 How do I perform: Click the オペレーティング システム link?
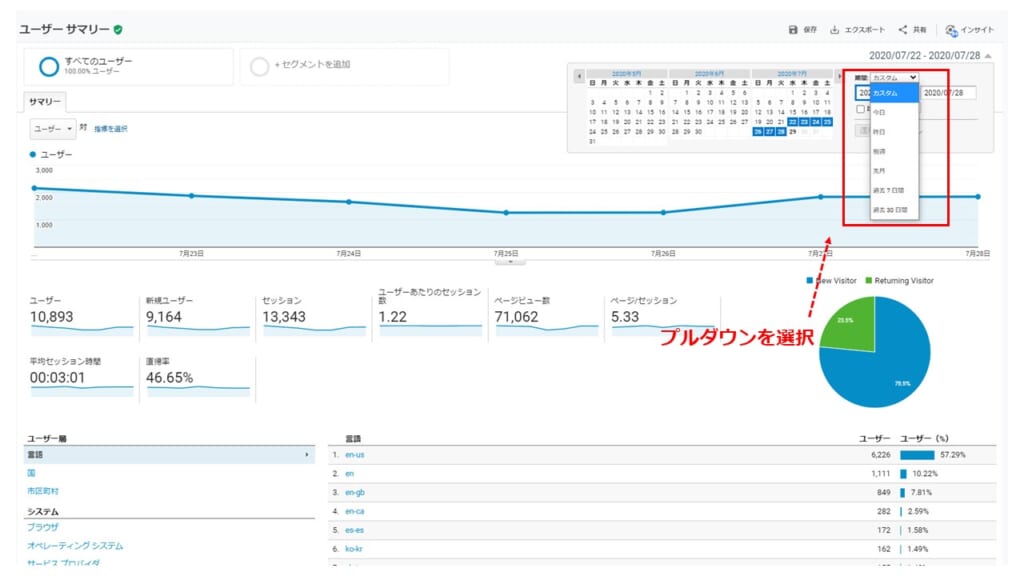[x=74, y=545]
